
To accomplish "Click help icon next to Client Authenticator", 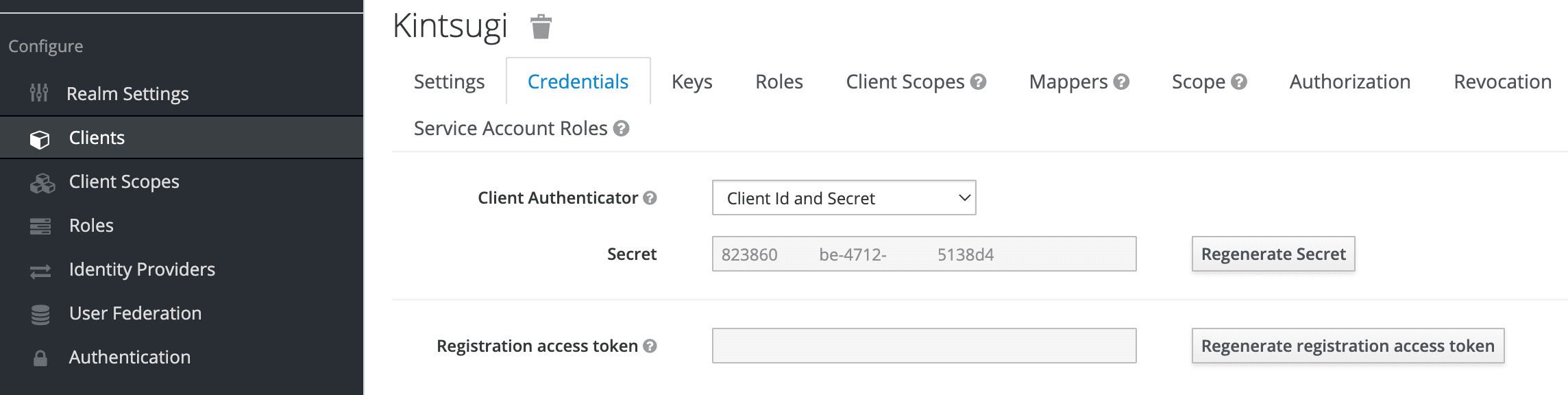I will coord(650,198).
